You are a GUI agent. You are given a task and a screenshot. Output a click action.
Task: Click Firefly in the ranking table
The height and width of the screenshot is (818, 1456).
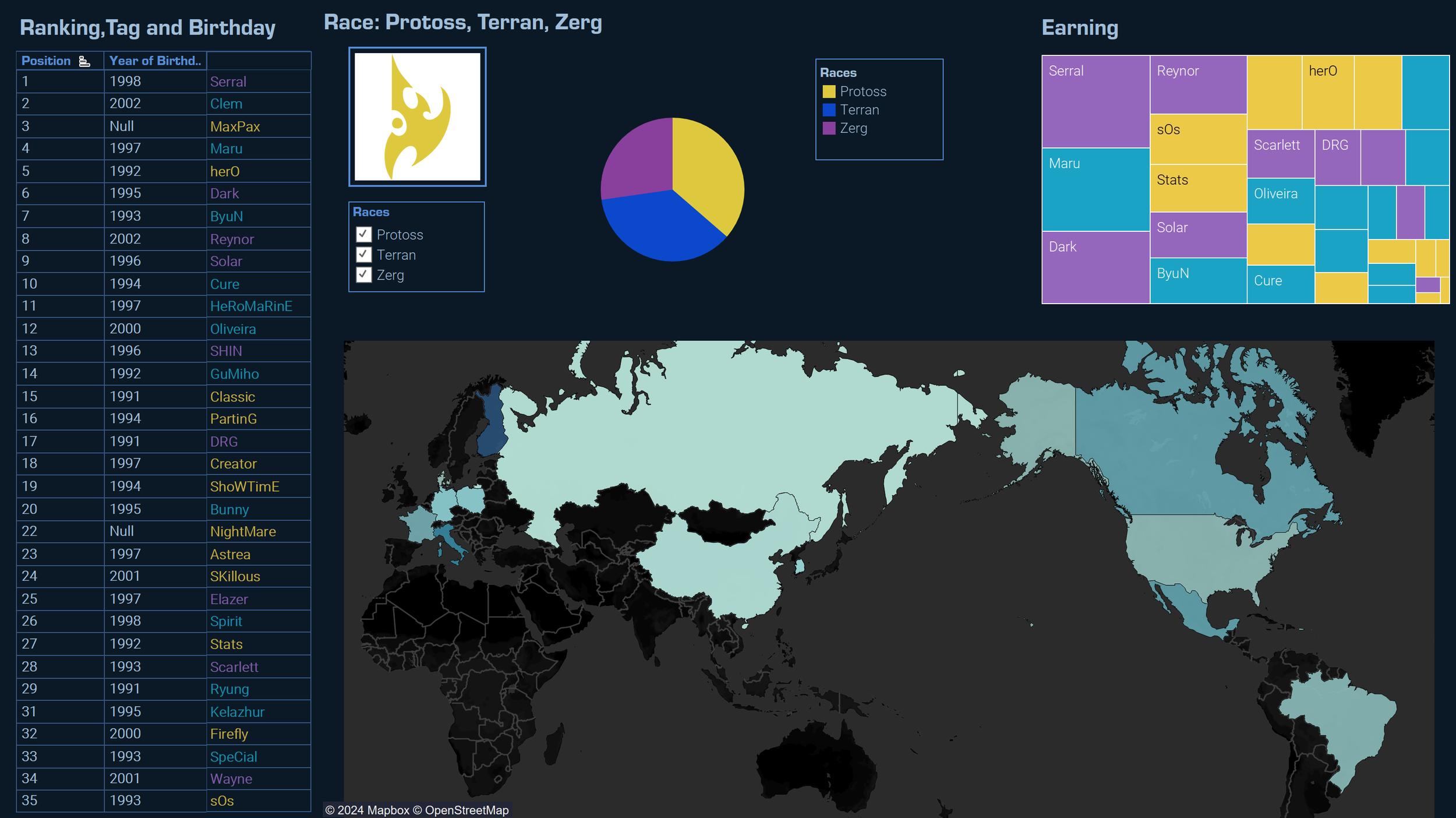click(x=229, y=734)
